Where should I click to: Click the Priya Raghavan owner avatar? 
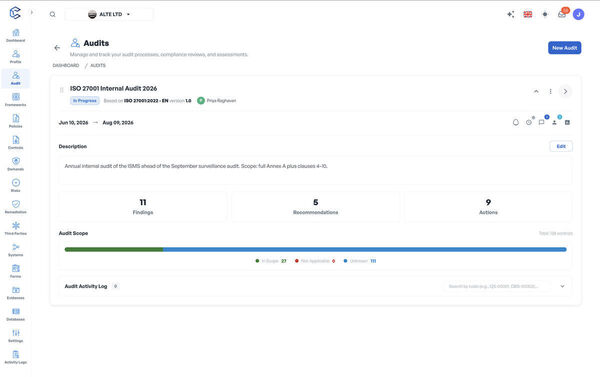click(x=201, y=101)
